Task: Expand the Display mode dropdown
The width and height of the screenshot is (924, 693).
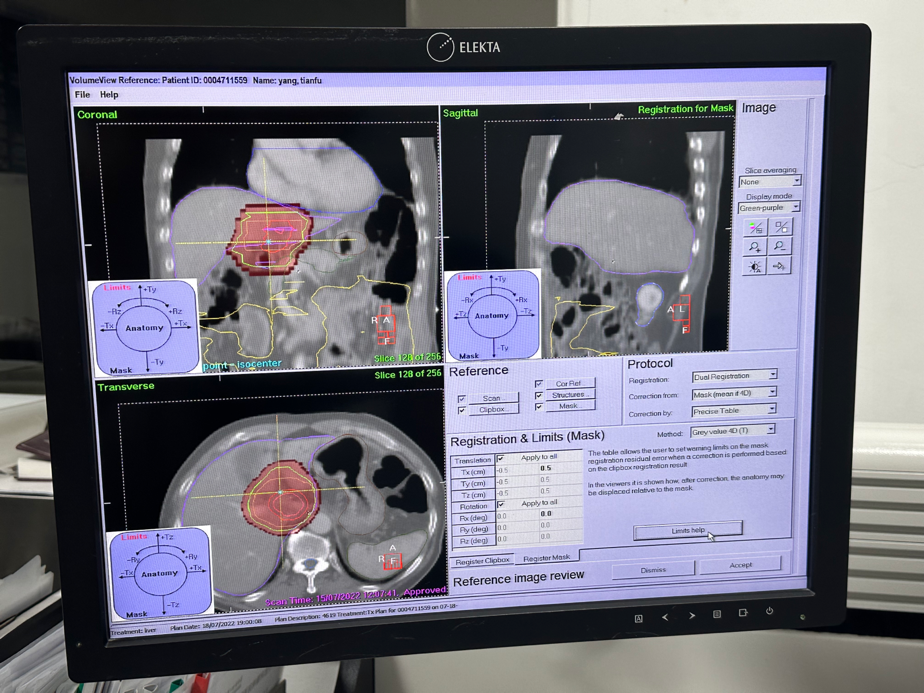Action: (769, 207)
